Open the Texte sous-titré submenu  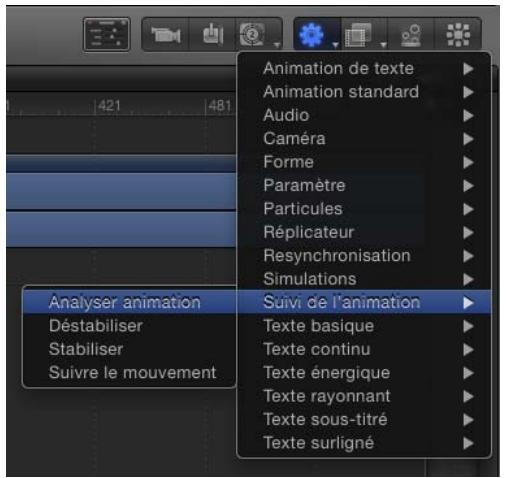(x=364, y=420)
